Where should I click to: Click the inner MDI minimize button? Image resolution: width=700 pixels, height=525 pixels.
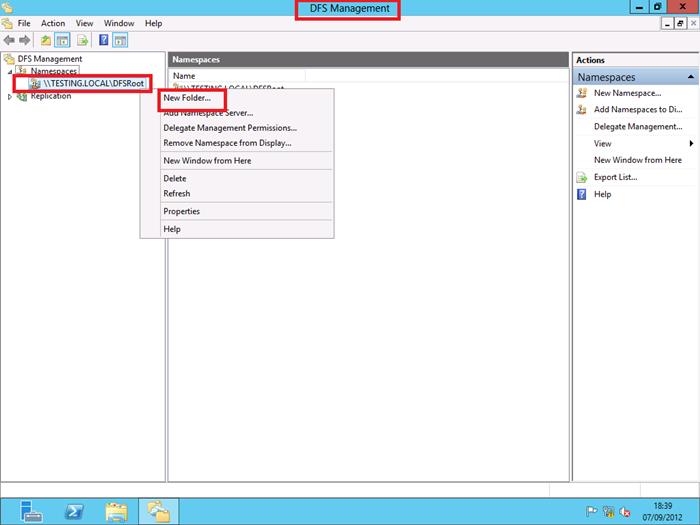click(667, 24)
